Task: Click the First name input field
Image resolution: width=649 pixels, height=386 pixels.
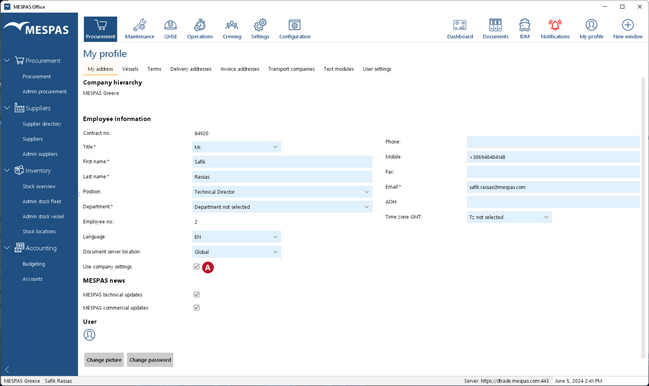Action: click(282, 162)
